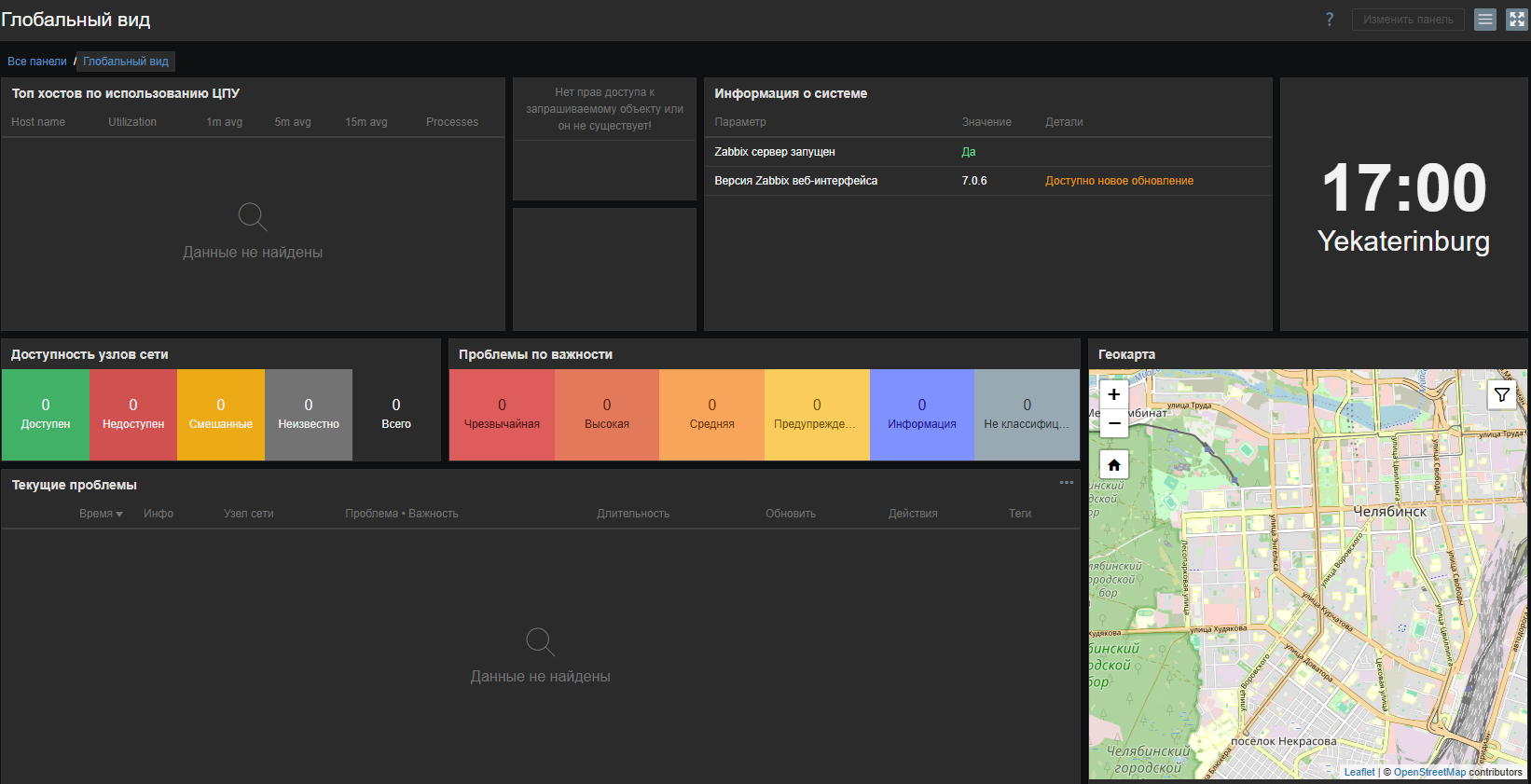Click the Изменить панель button

[1408, 20]
